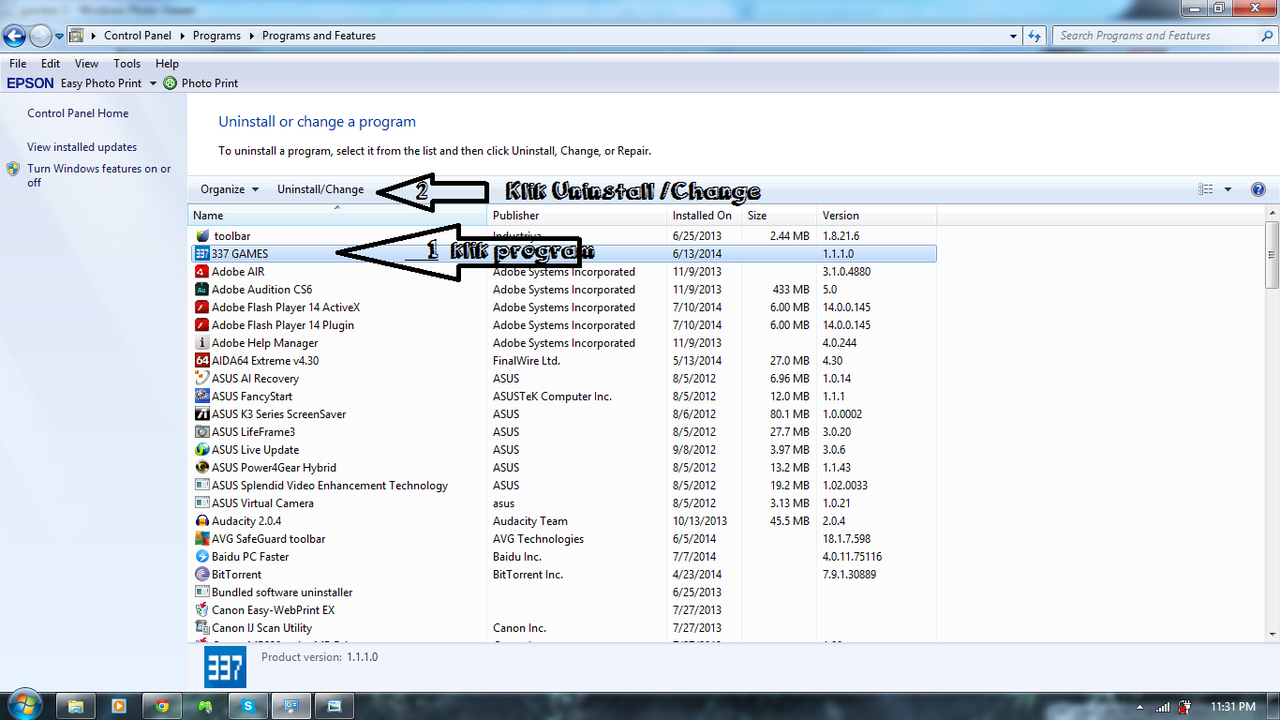Click the Search Programs and Features field
The width and height of the screenshot is (1280, 720).
(1164, 36)
